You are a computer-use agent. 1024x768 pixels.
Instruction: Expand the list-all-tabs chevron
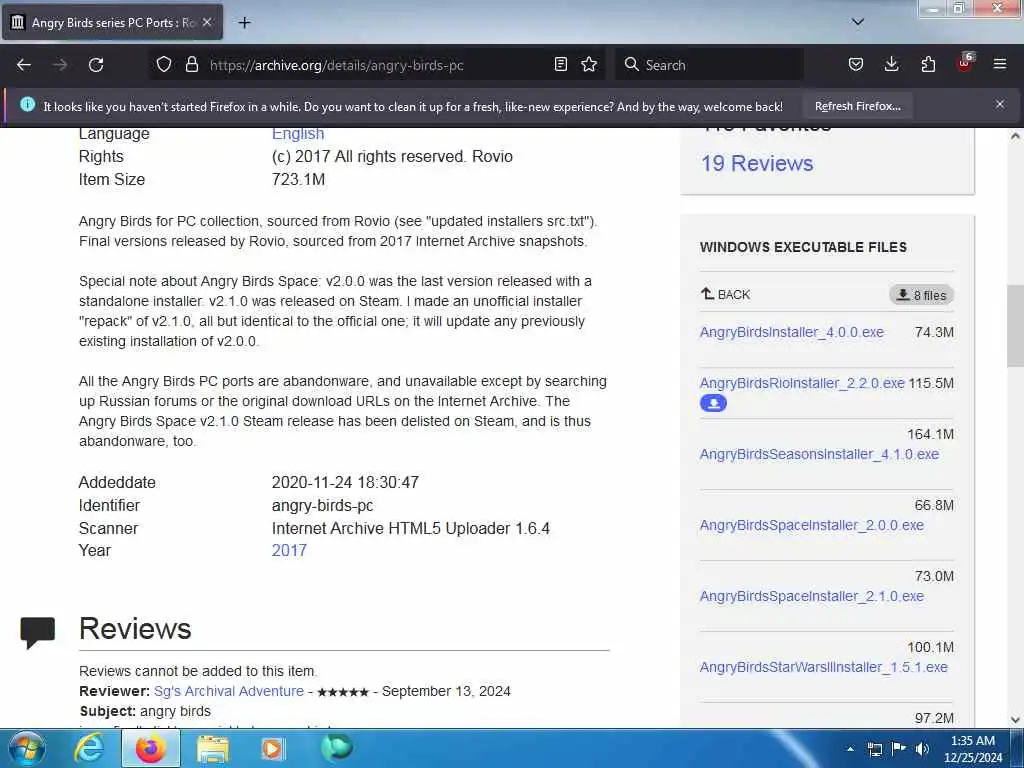858,22
